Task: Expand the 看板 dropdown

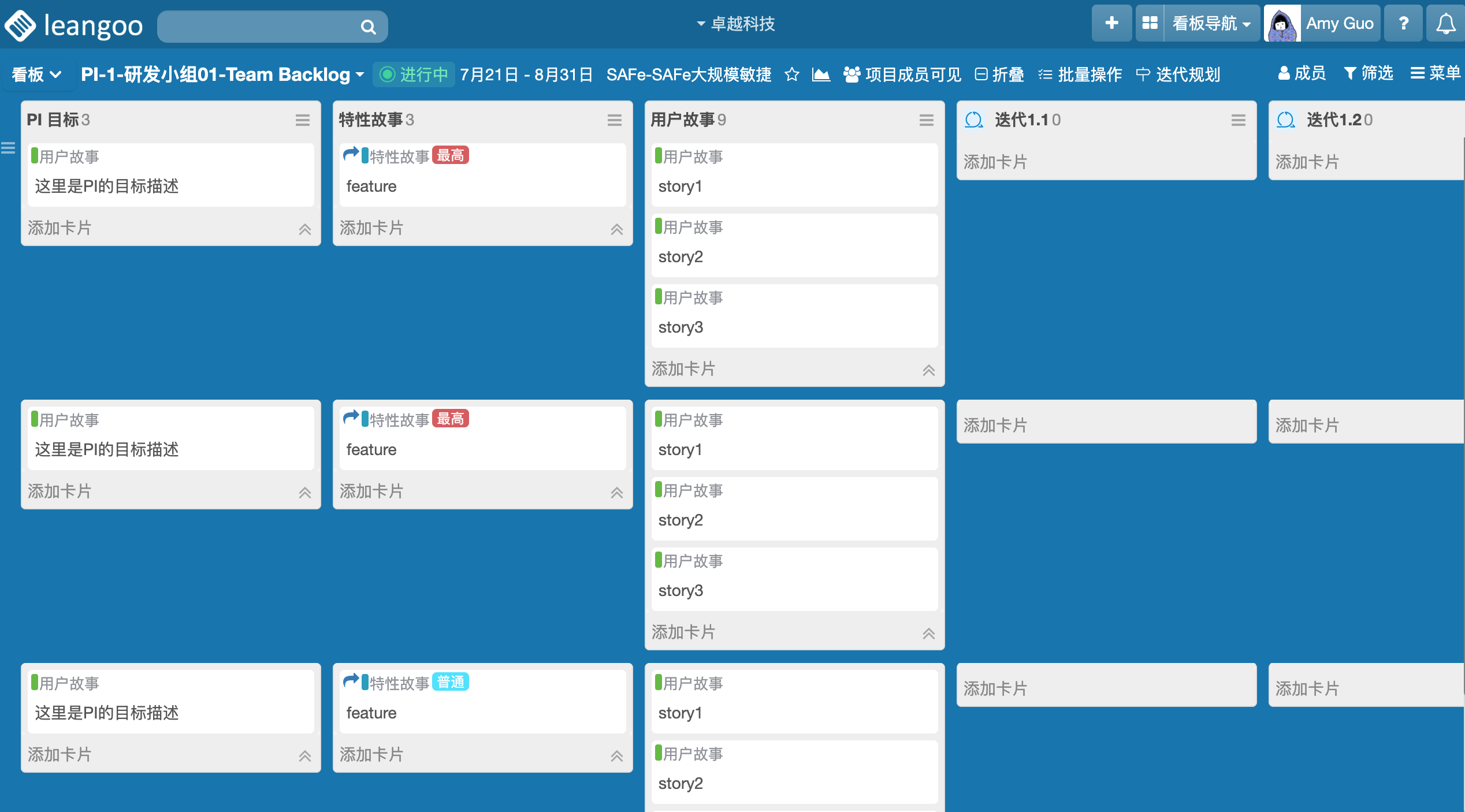Action: (37, 75)
